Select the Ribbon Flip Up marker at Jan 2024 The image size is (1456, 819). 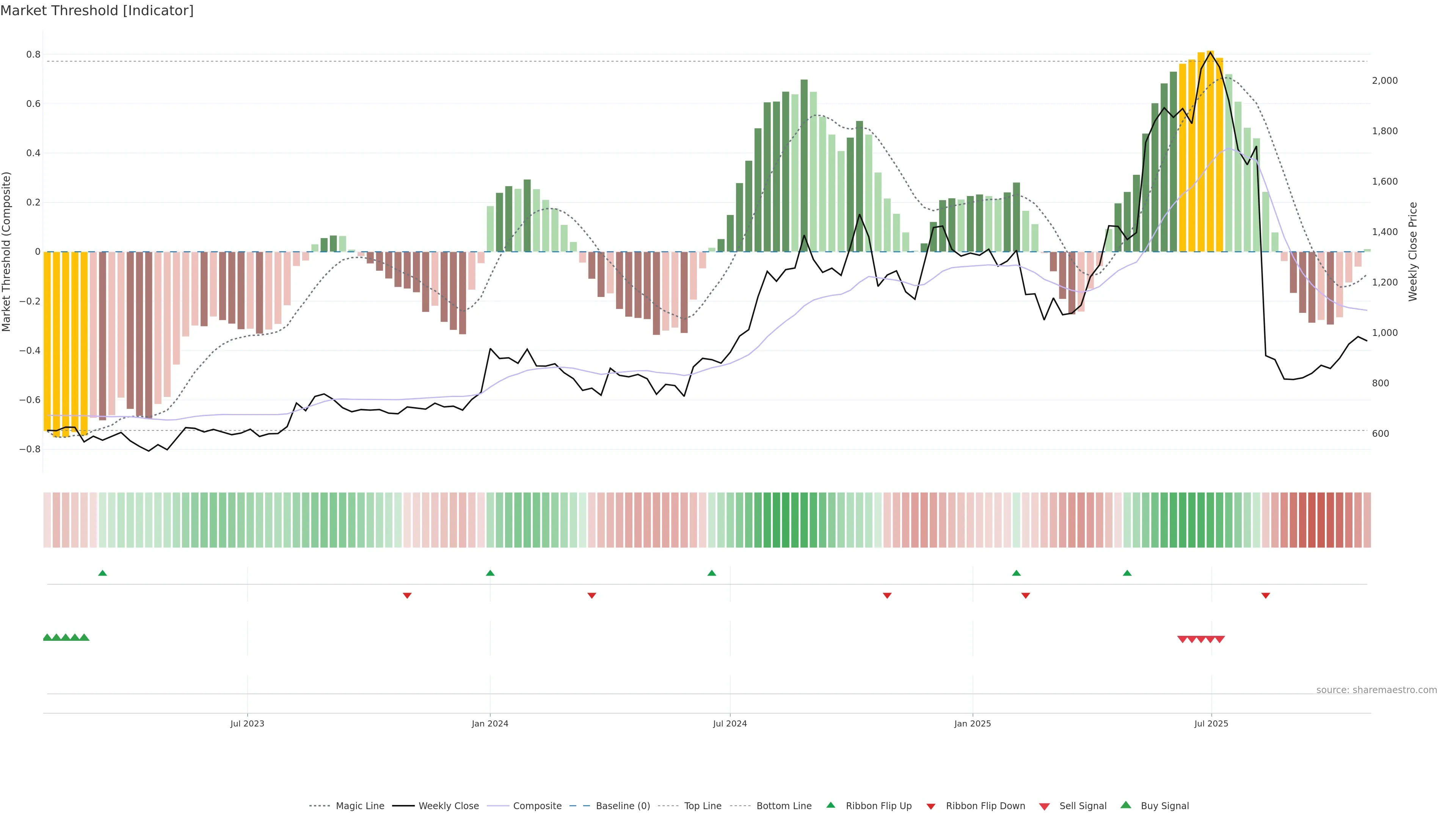click(x=490, y=573)
